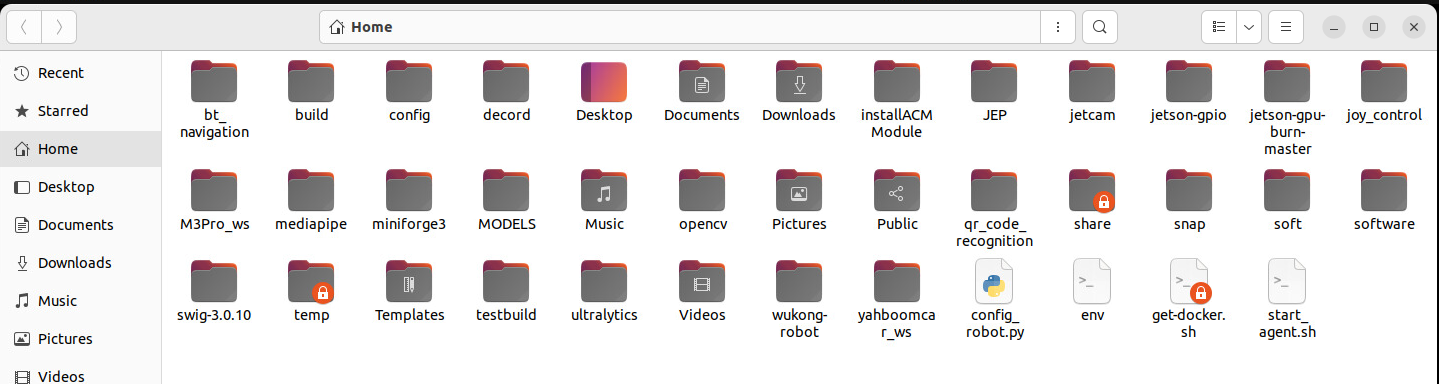Open the soft folder

tap(1287, 191)
